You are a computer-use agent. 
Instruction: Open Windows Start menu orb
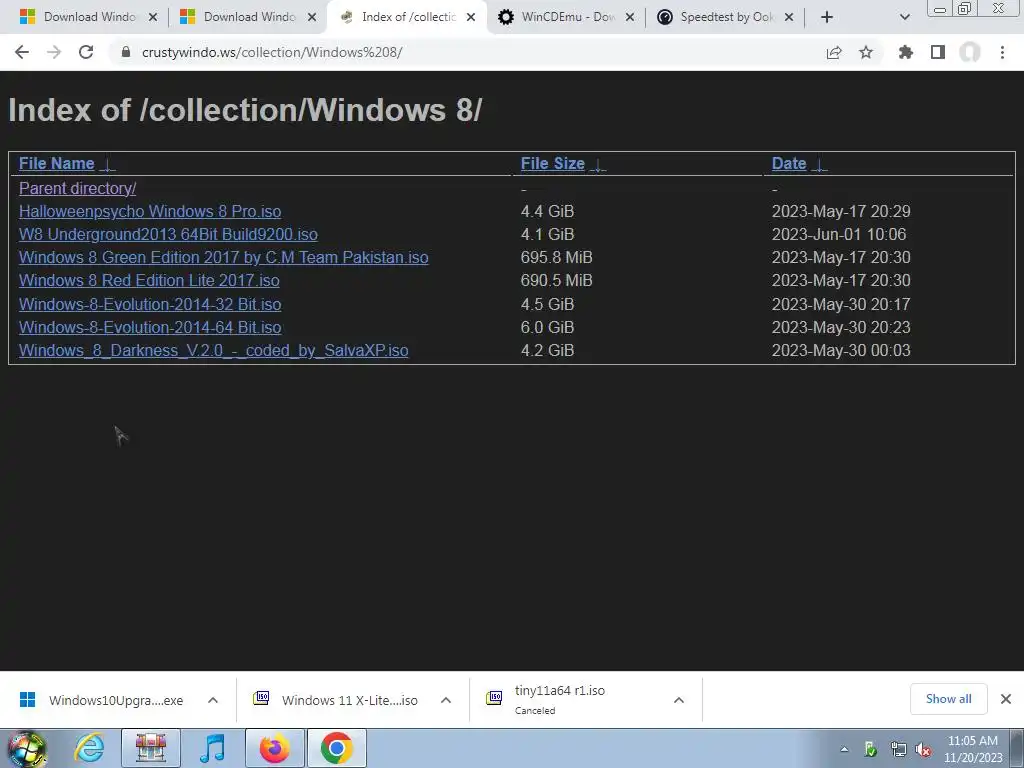[x=26, y=748]
